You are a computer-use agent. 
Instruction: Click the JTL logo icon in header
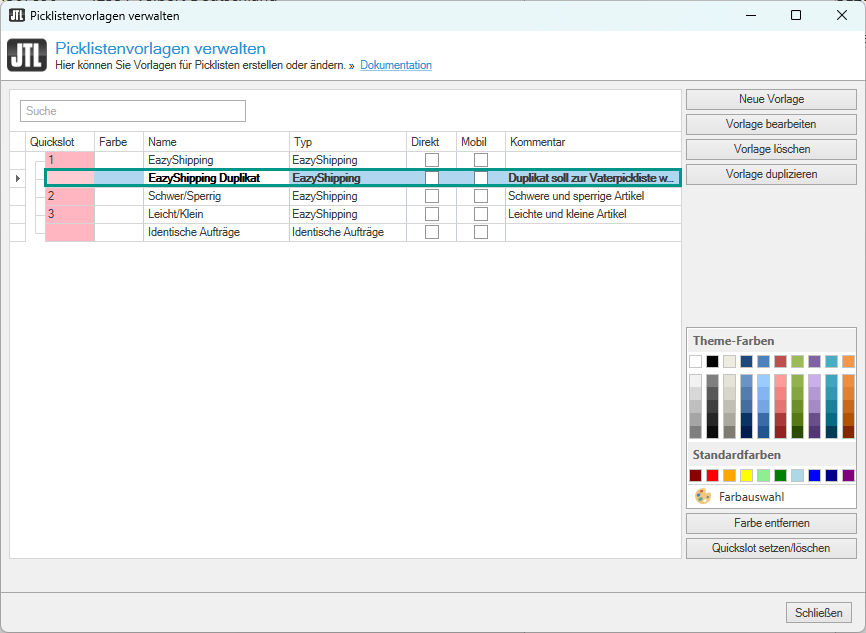pos(26,55)
